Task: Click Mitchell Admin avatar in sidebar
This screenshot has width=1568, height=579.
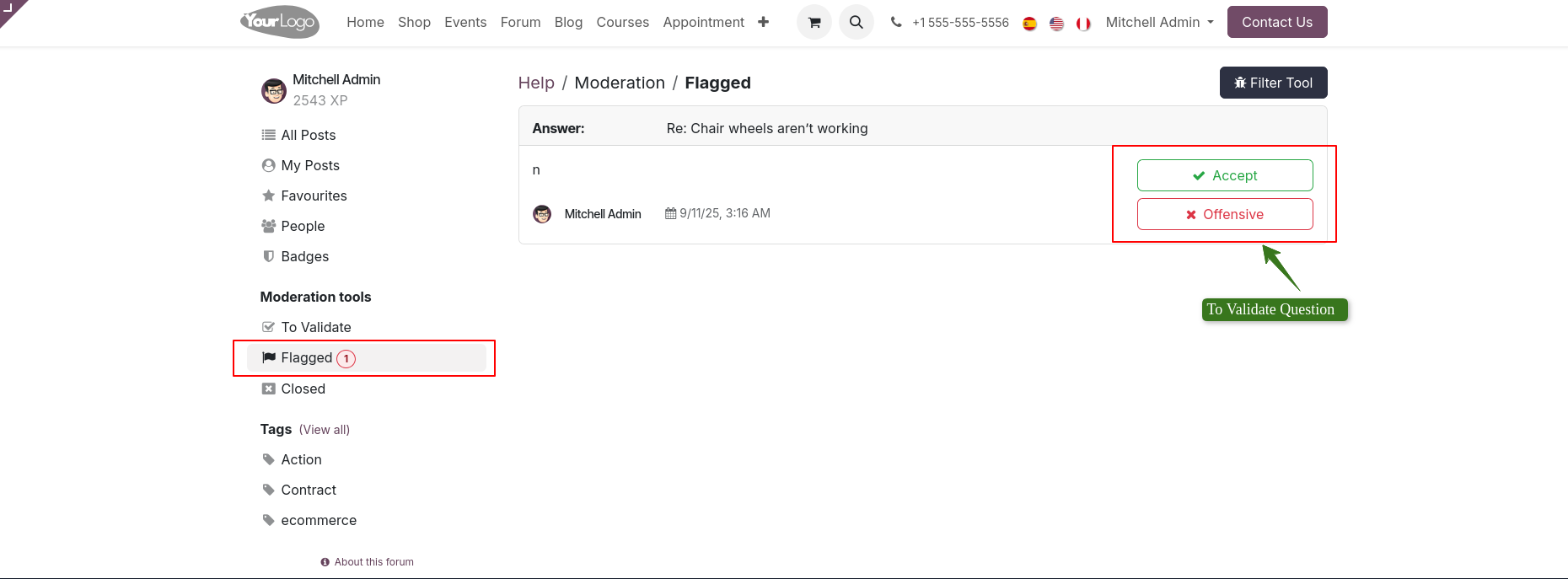Action: (273, 91)
